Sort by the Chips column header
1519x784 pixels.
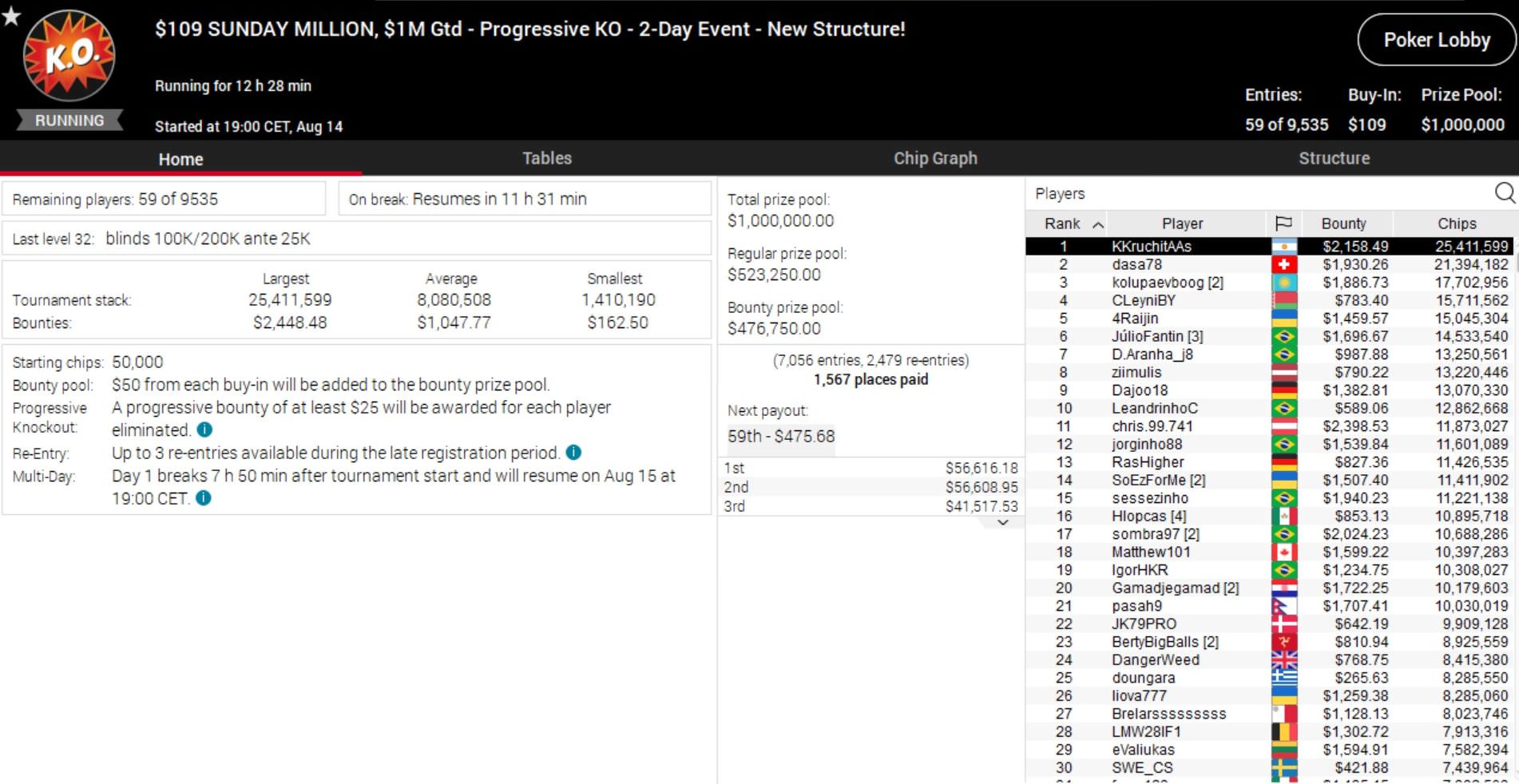click(x=1456, y=224)
